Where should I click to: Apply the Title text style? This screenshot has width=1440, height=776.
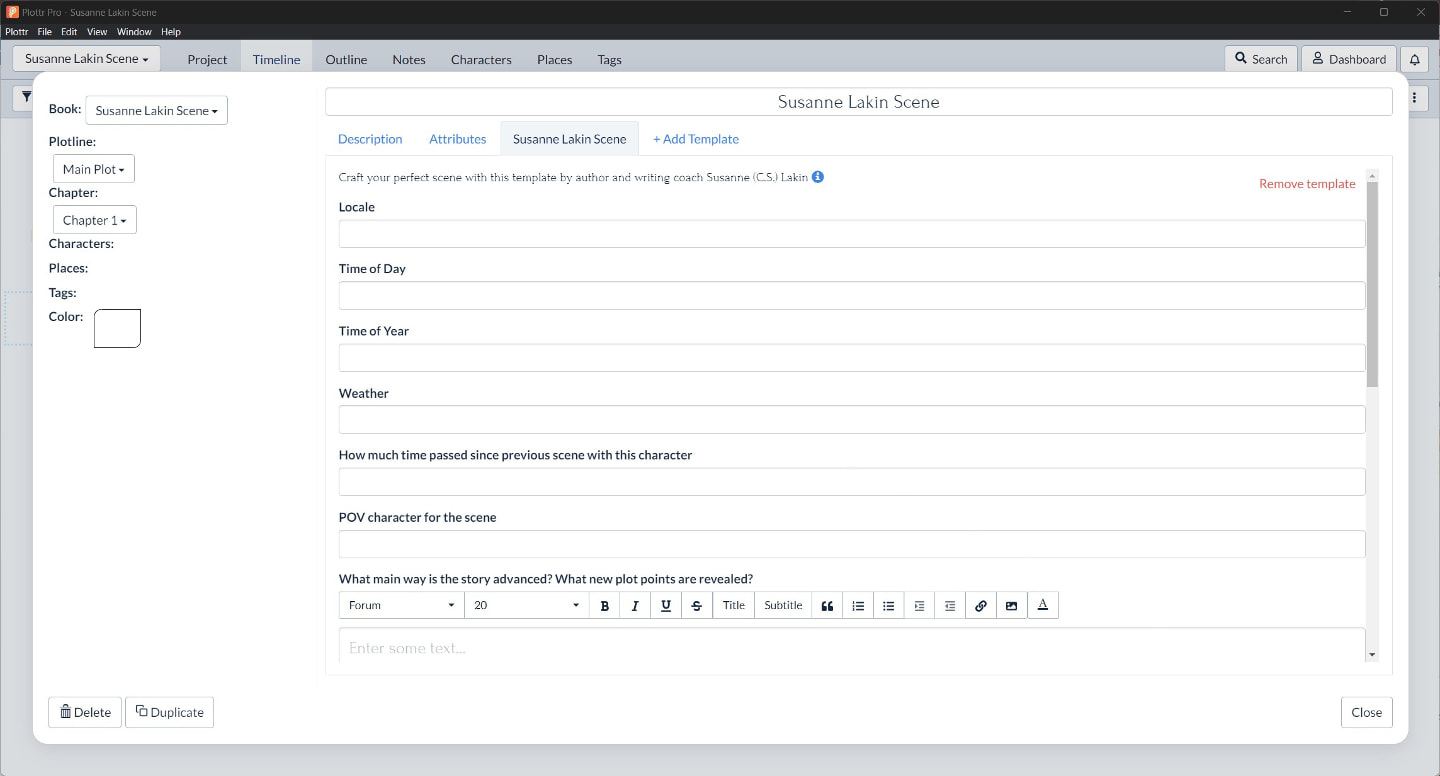click(734, 605)
